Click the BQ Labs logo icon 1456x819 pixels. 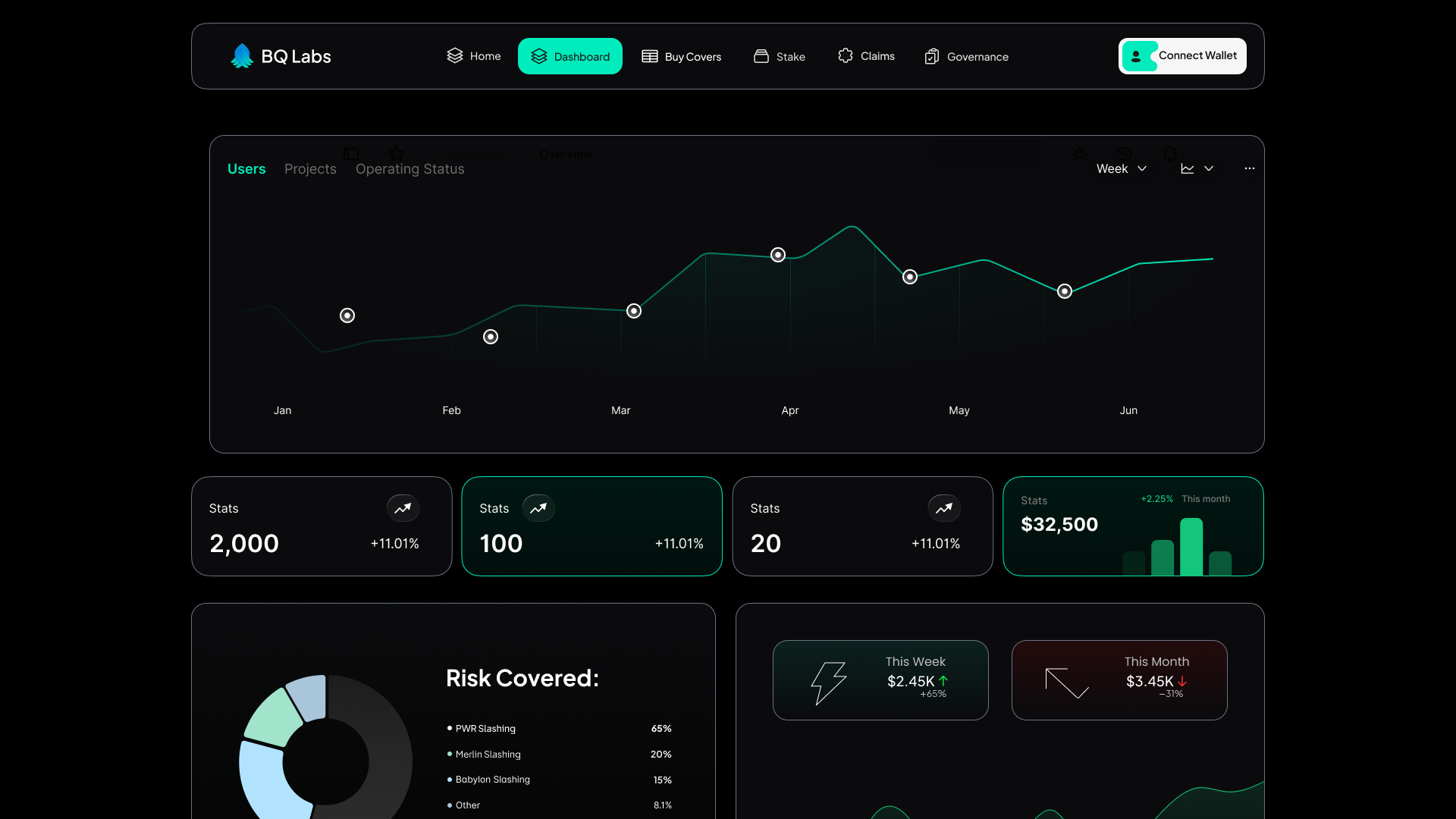coord(242,56)
